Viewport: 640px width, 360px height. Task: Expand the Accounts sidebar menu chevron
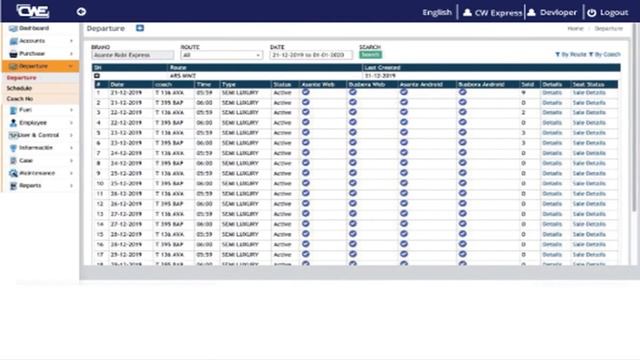(71, 41)
